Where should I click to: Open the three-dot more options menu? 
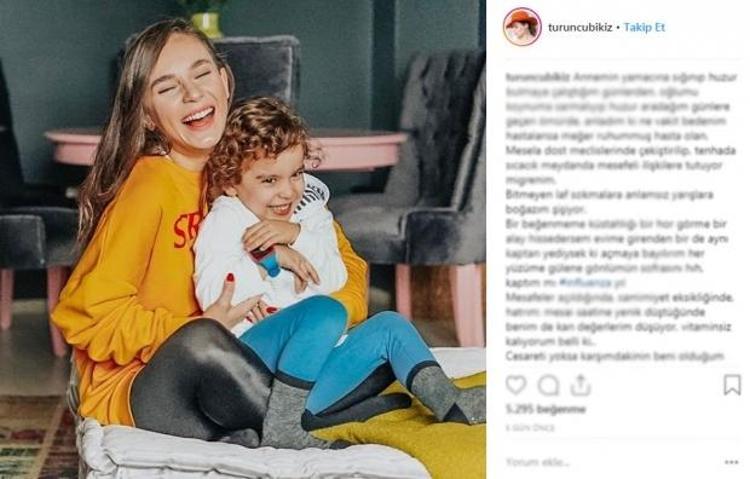coord(731,462)
